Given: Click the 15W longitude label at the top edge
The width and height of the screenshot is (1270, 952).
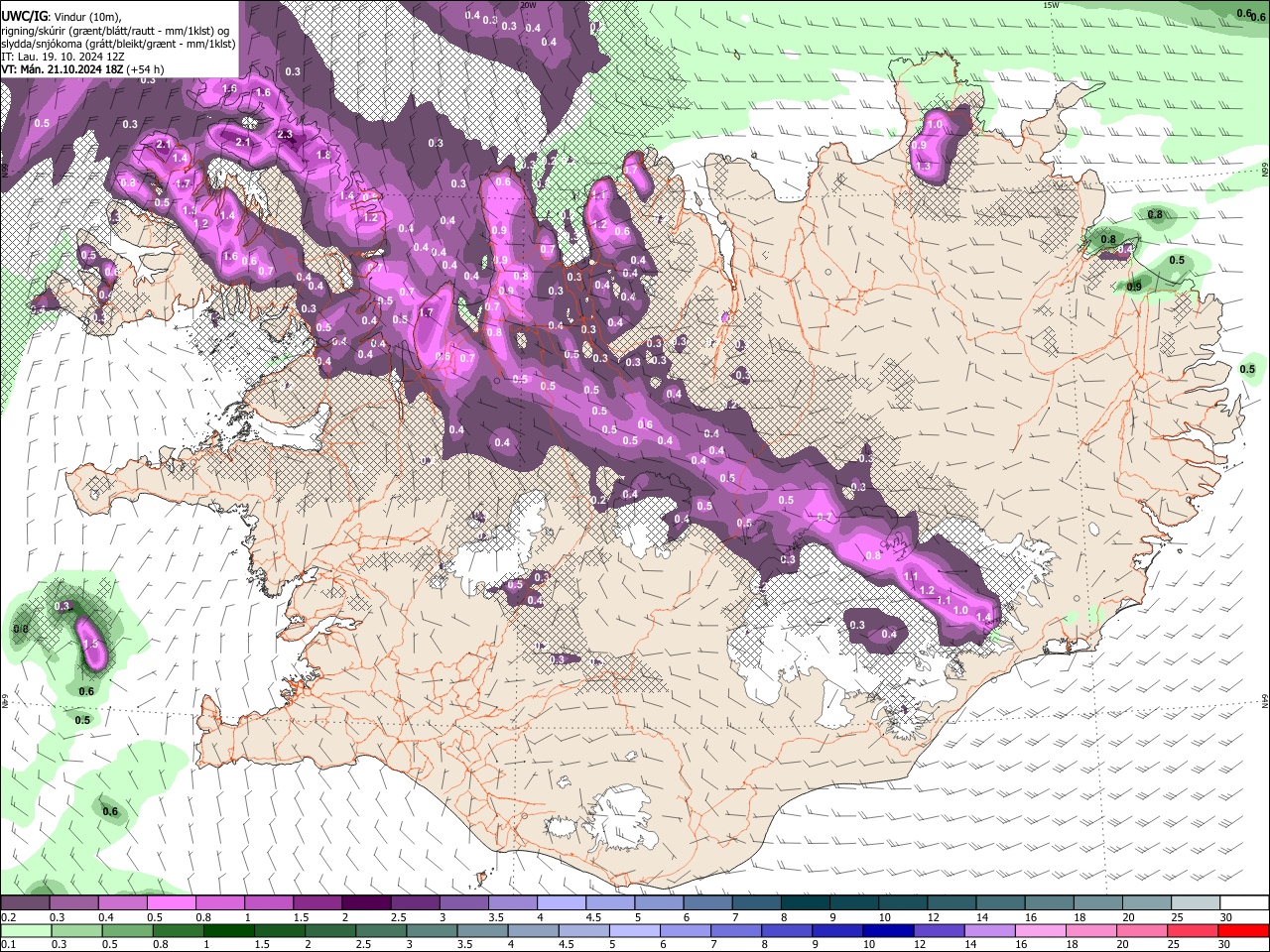Looking at the screenshot, I should click(x=1052, y=5).
